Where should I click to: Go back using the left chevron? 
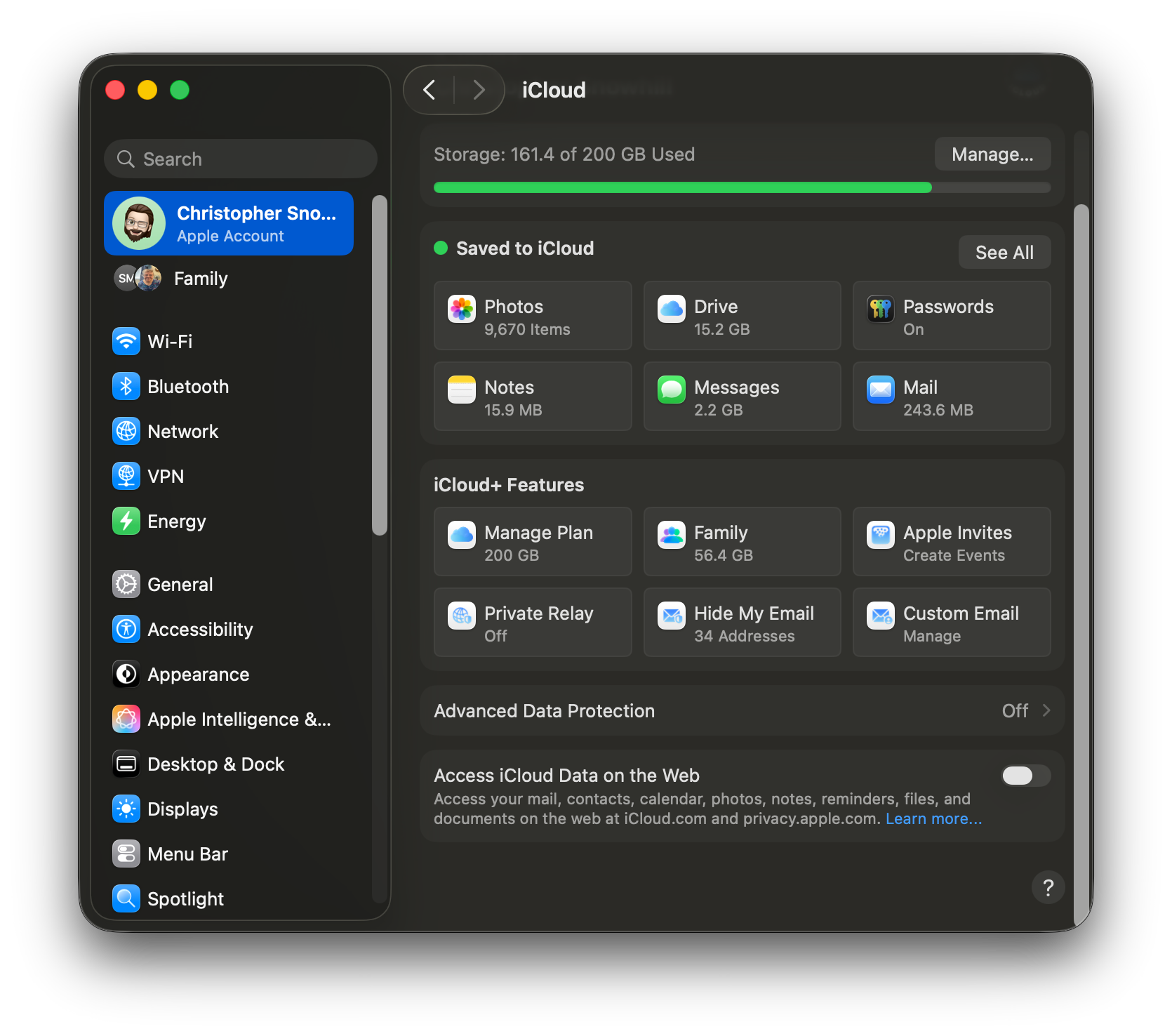(429, 90)
